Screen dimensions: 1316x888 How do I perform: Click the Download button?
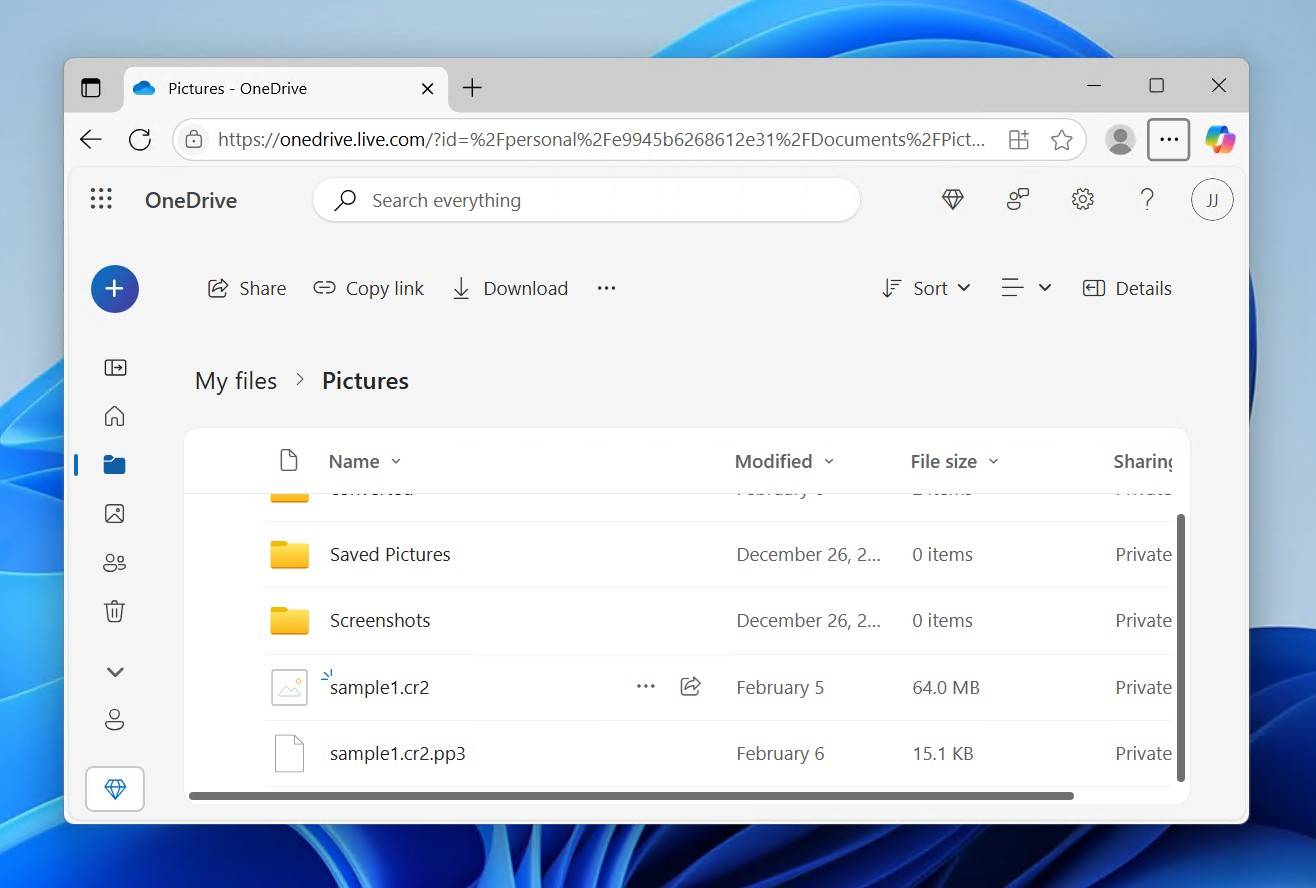[x=510, y=288]
